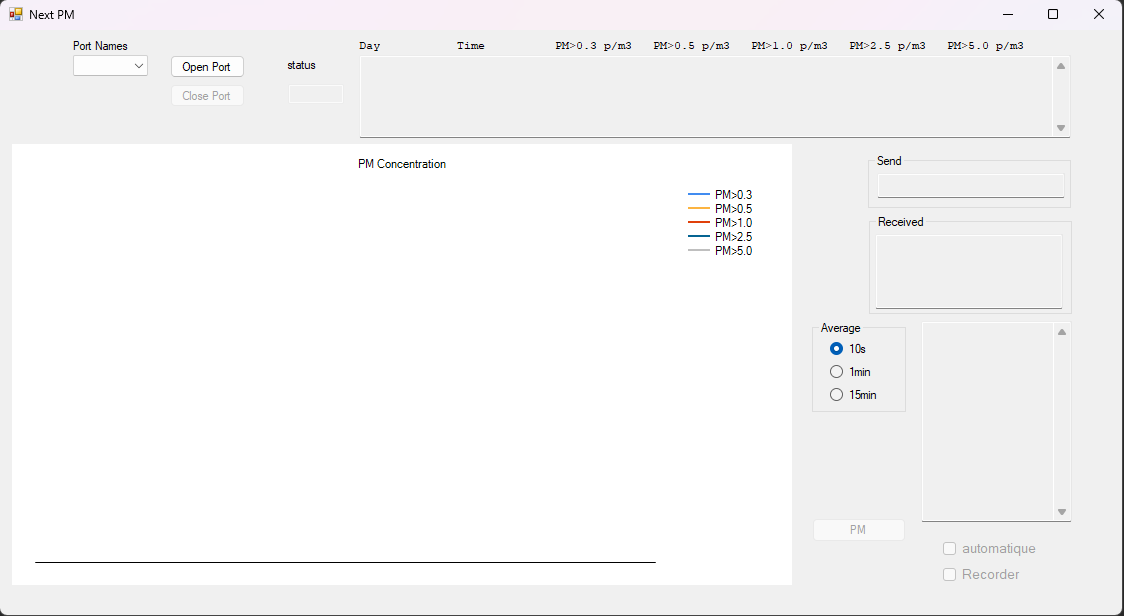Select the 10s average radio button

pyautogui.click(x=837, y=349)
